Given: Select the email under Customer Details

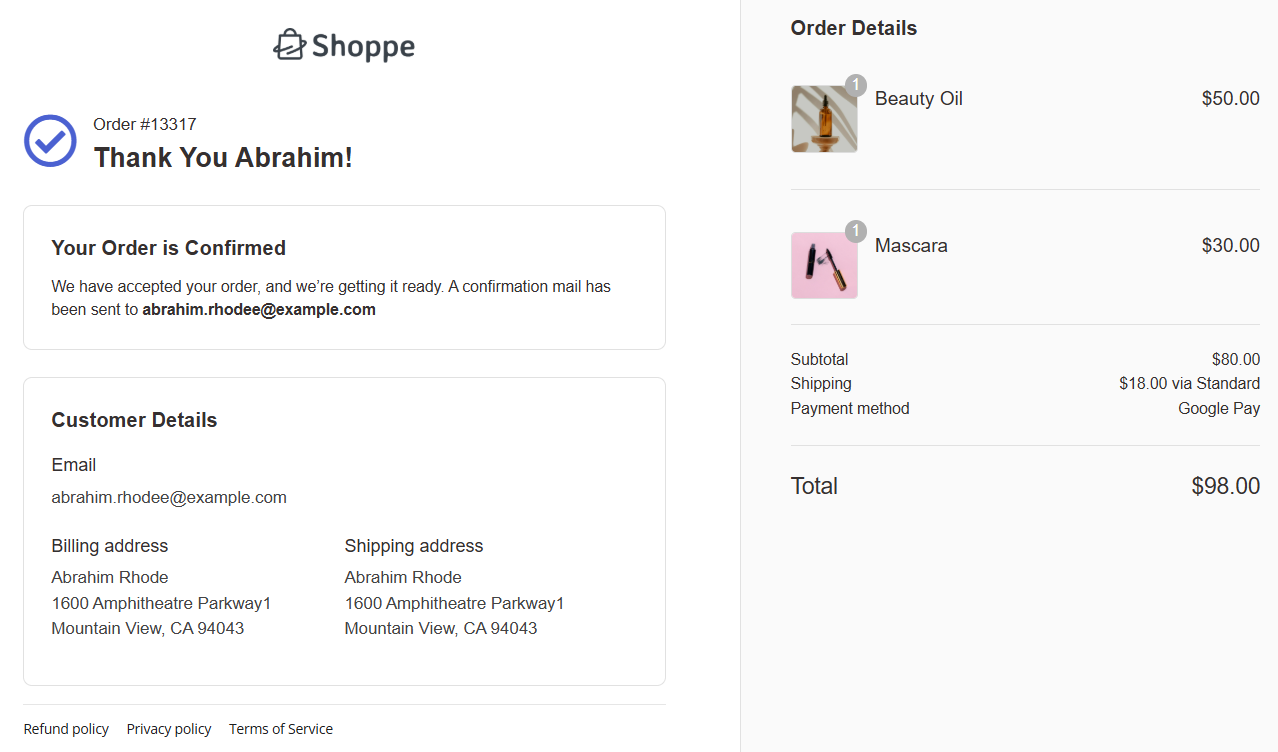Looking at the screenshot, I should (169, 497).
